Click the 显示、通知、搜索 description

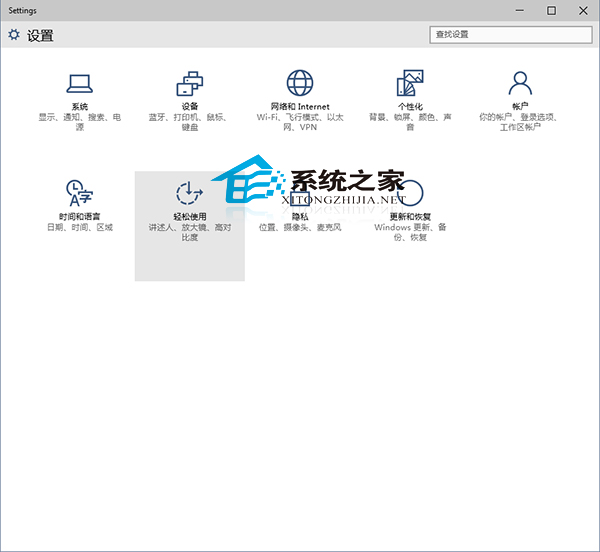[x=80, y=122]
